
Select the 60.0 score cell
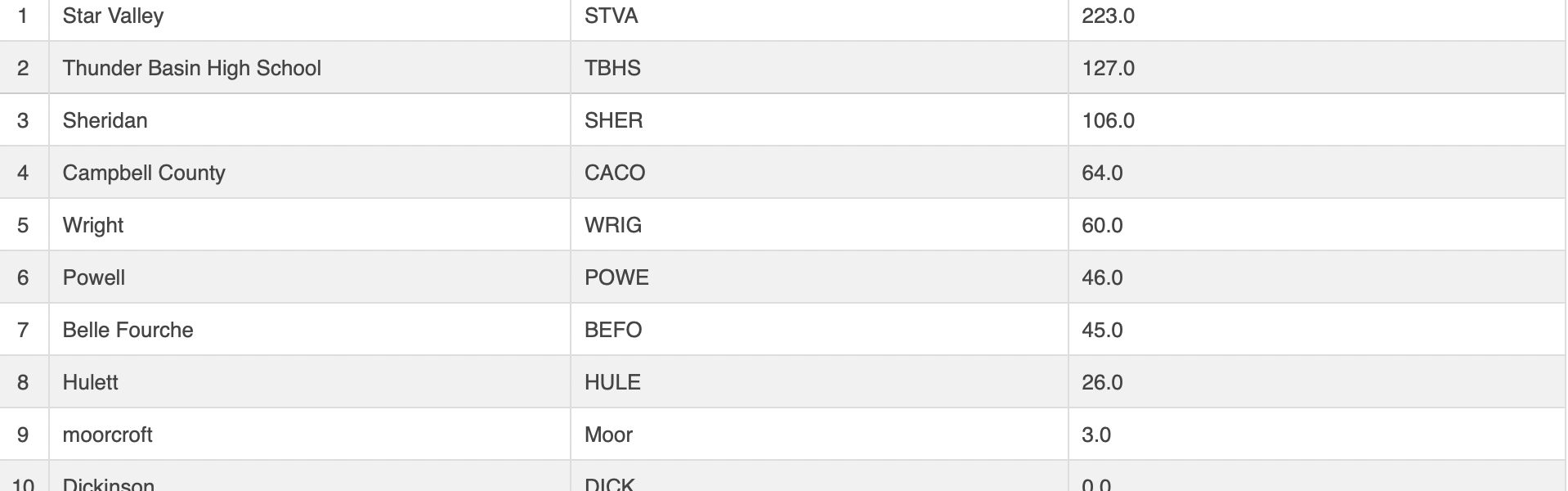1102,225
